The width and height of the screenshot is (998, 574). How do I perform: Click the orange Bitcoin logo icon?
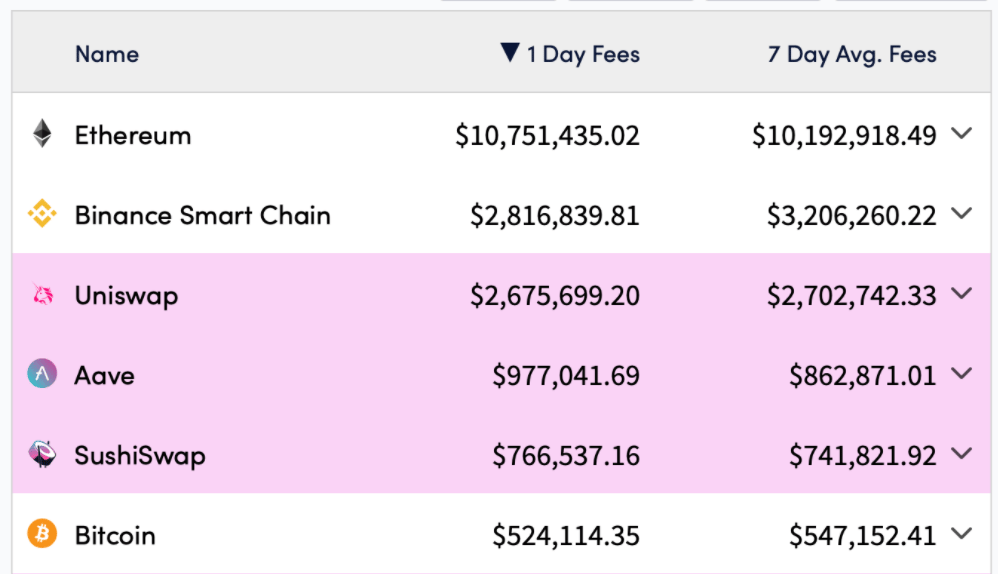click(x=42, y=535)
